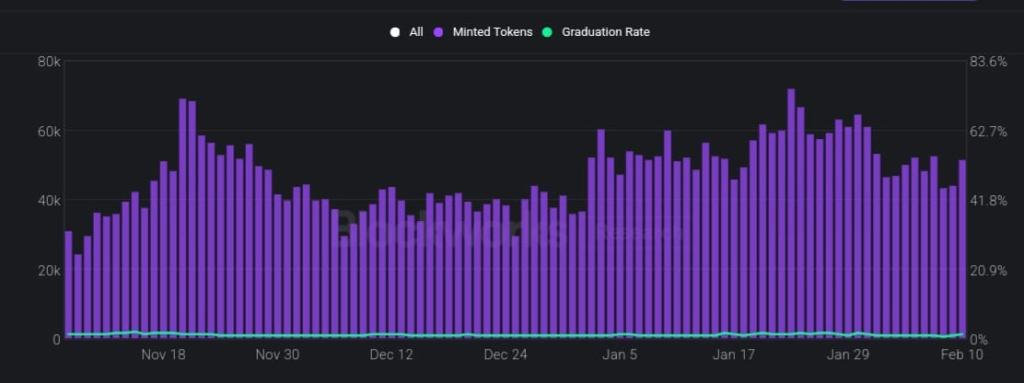Click the Dec 12 x-axis date label
This screenshot has width=1024, height=383.
click(x=391, y=355)
